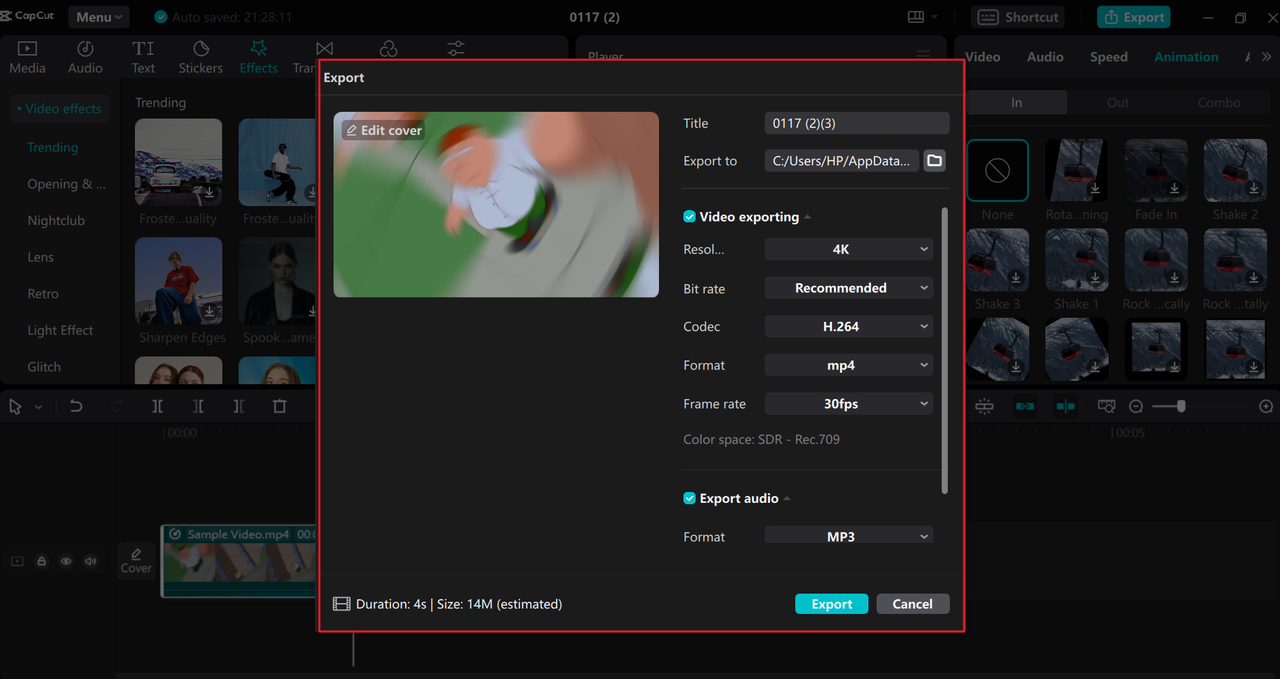Select the Retro effects category
Image resolution: width=1280 pixels, height=679 pixels.
click(43, 294)
